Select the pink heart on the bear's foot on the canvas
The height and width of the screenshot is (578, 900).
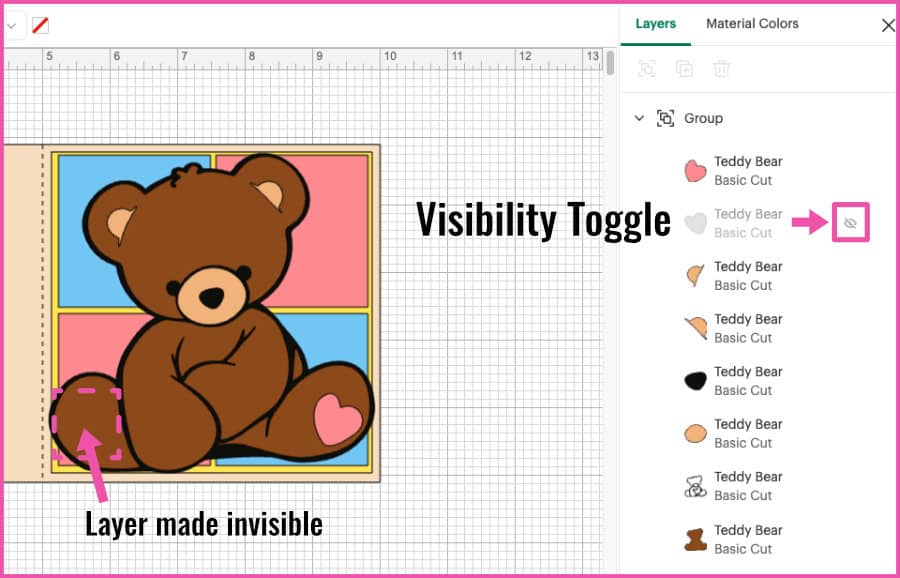[x=338, y=419]
